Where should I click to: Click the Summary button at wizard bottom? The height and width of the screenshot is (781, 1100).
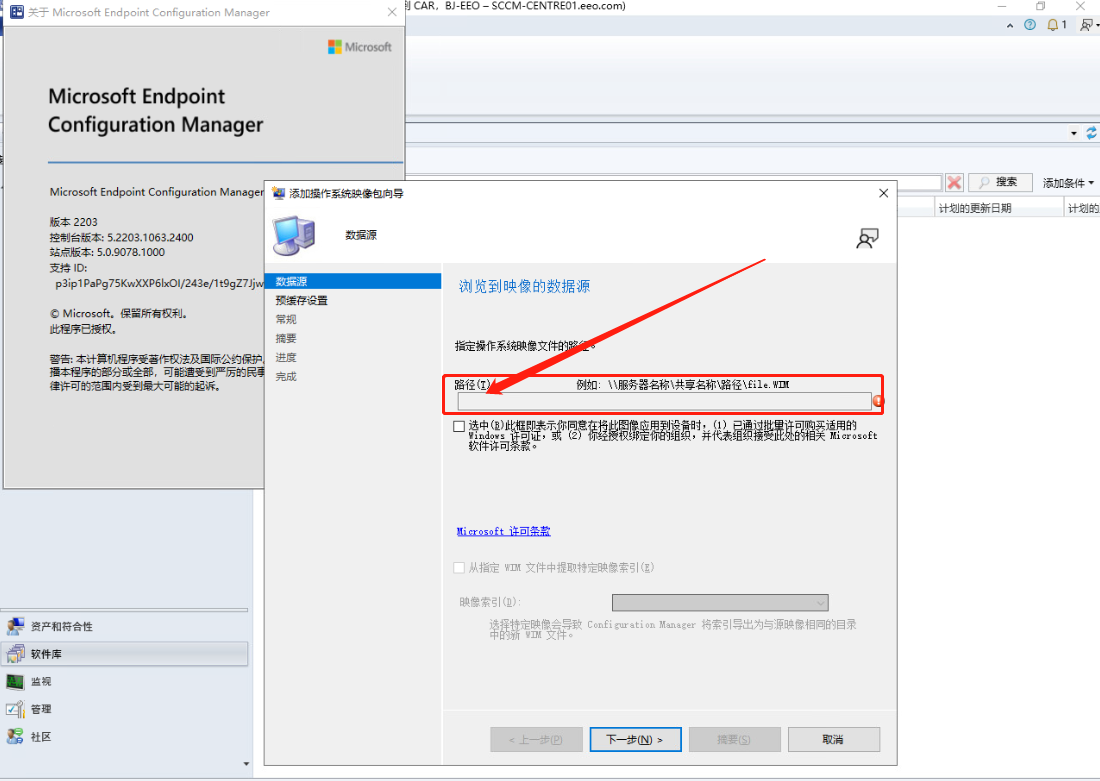[735, 740]
